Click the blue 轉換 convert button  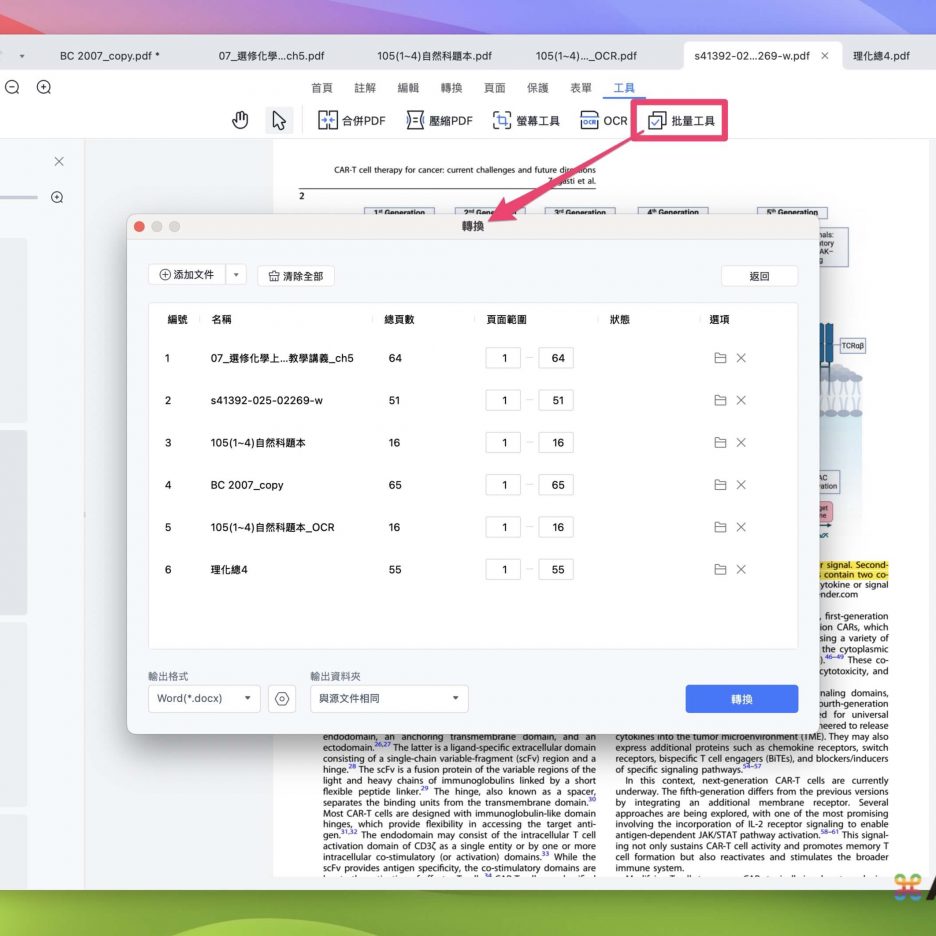pos(741,699)
